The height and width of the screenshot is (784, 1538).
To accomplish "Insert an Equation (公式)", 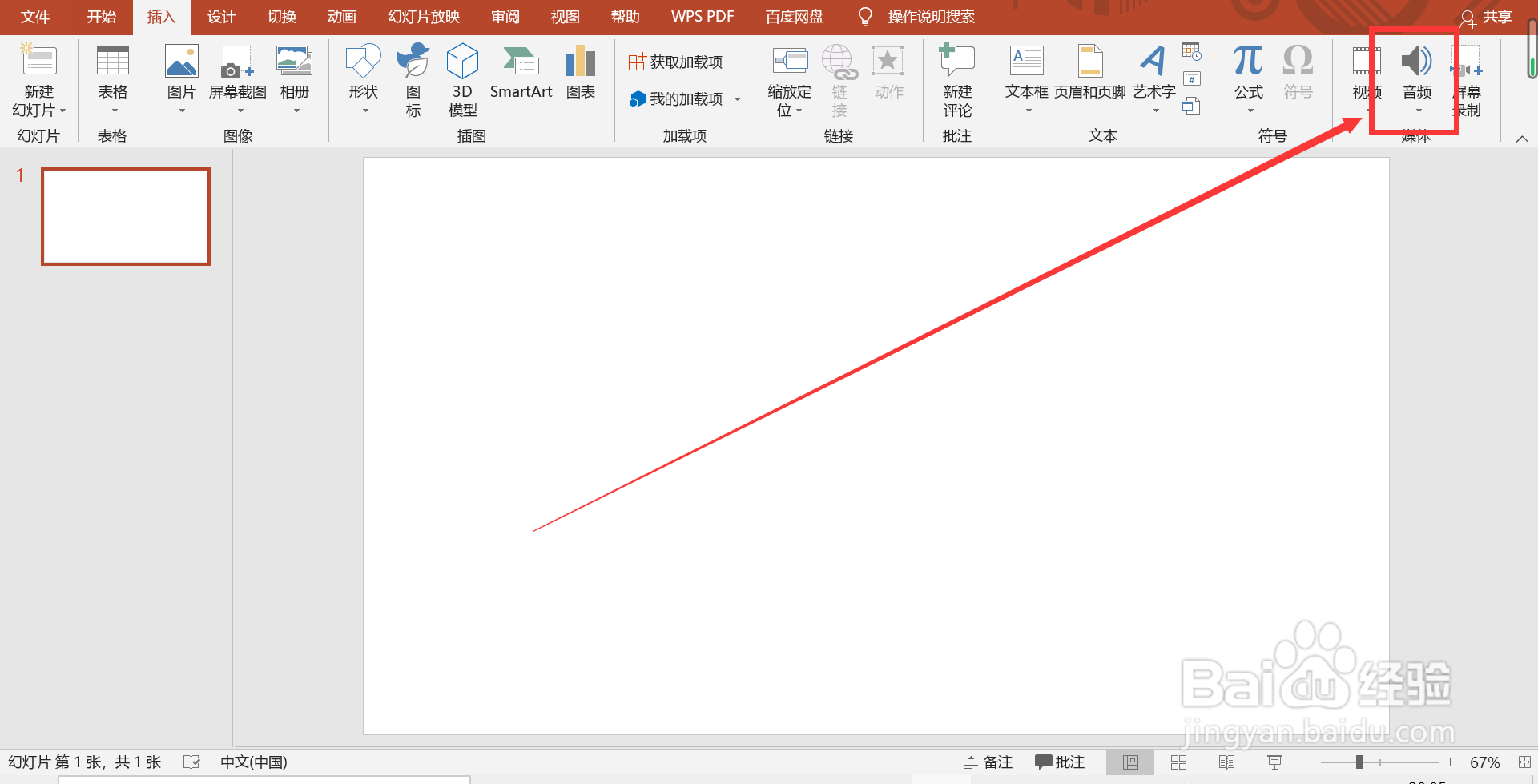I will point(1248,80).
